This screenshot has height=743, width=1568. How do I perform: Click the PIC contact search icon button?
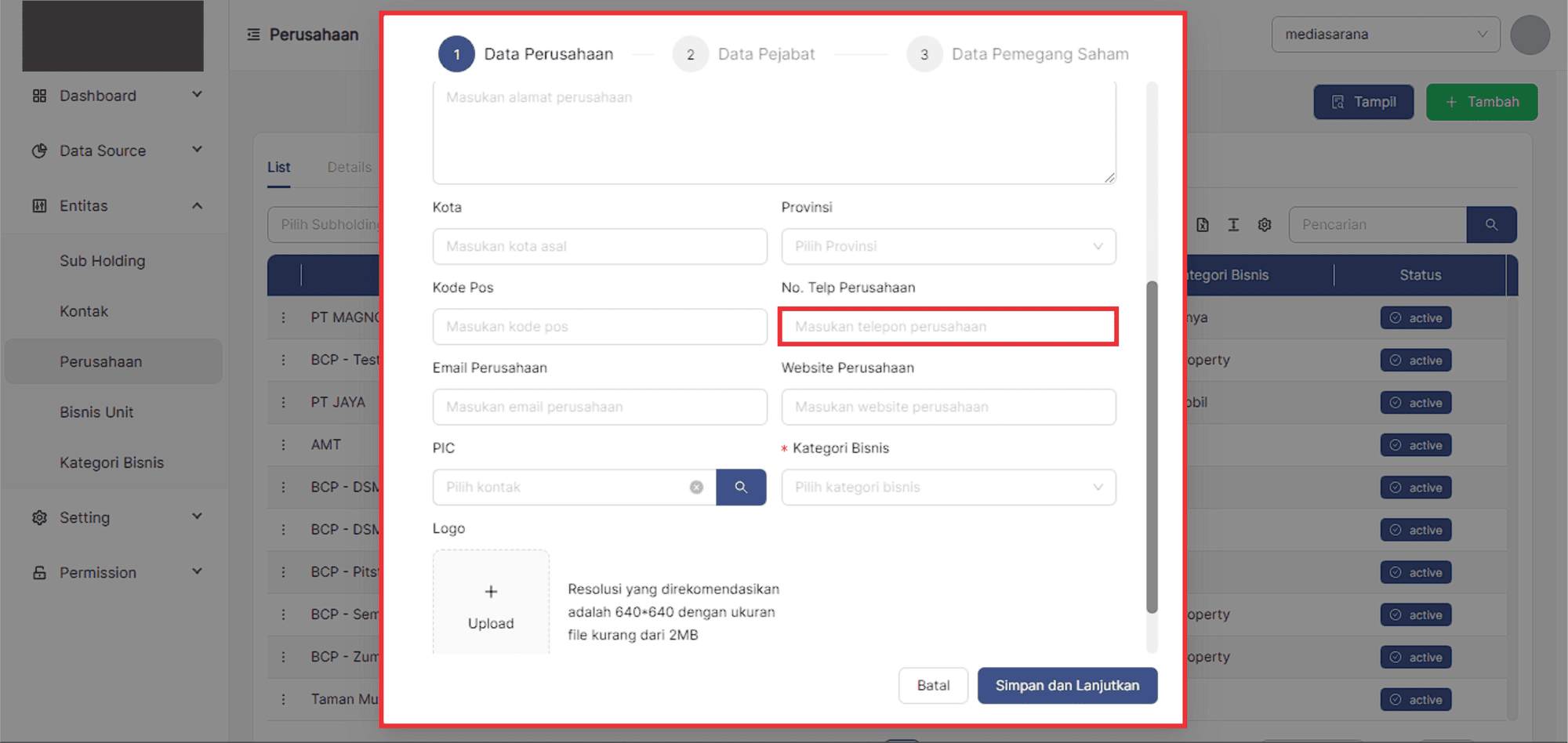click(x=740, y=487)
